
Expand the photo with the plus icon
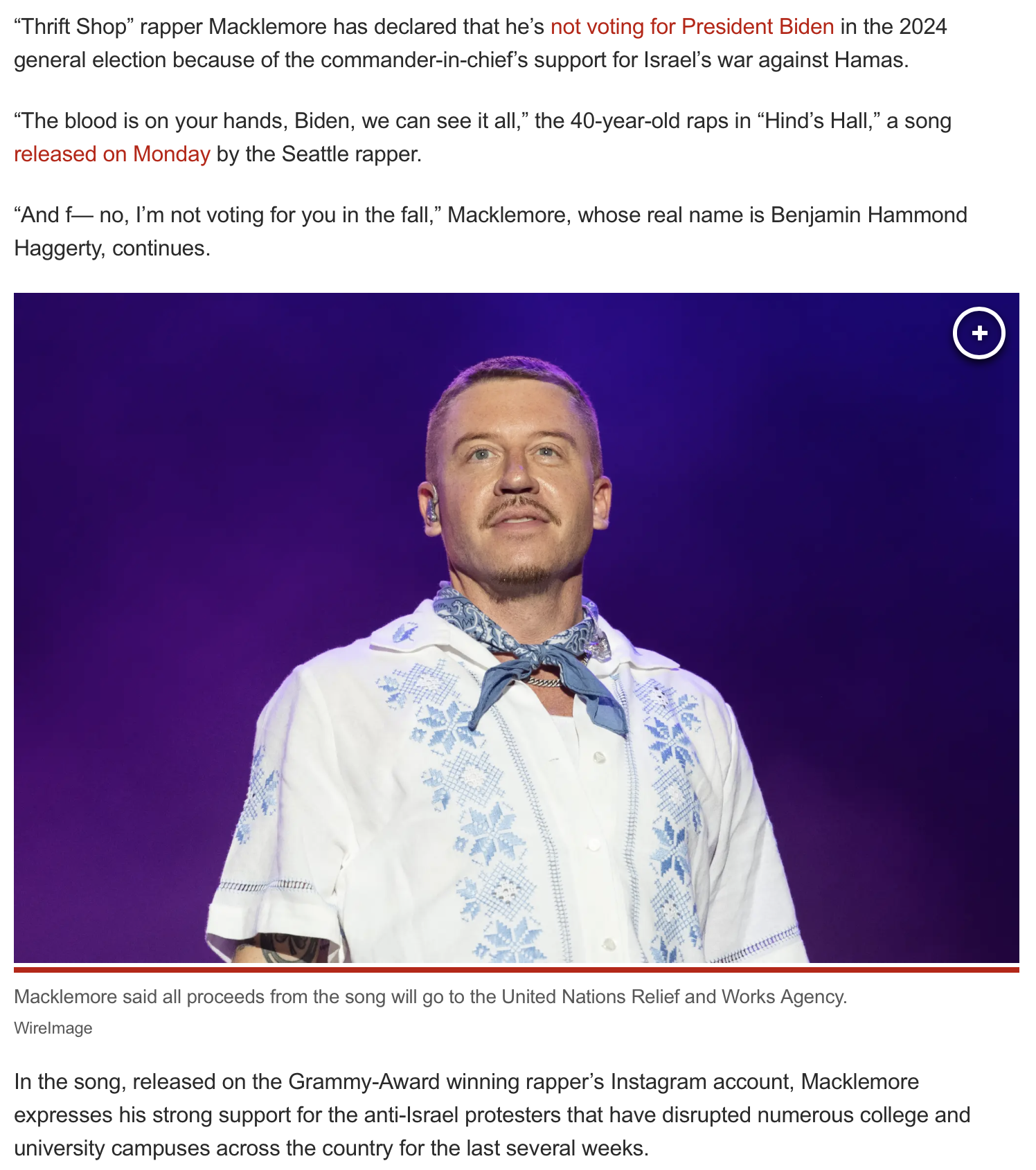[x=979, y=333]
